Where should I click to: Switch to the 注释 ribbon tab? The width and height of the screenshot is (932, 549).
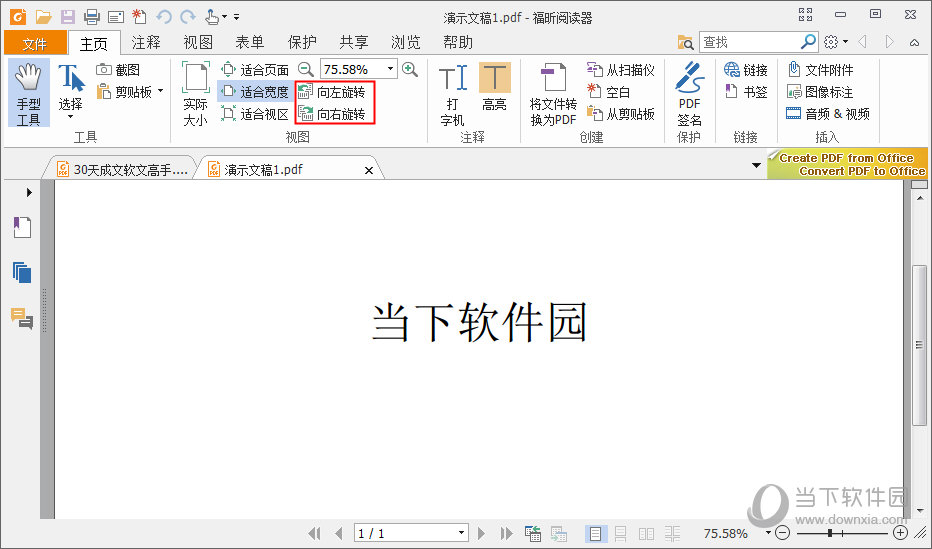click(x=146, y=42)
